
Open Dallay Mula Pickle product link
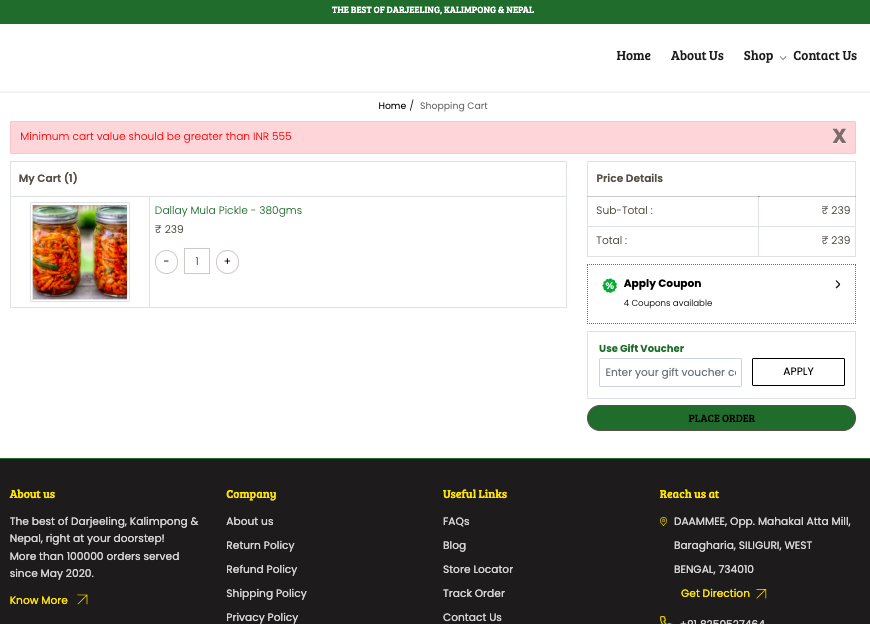coord(228,211)
